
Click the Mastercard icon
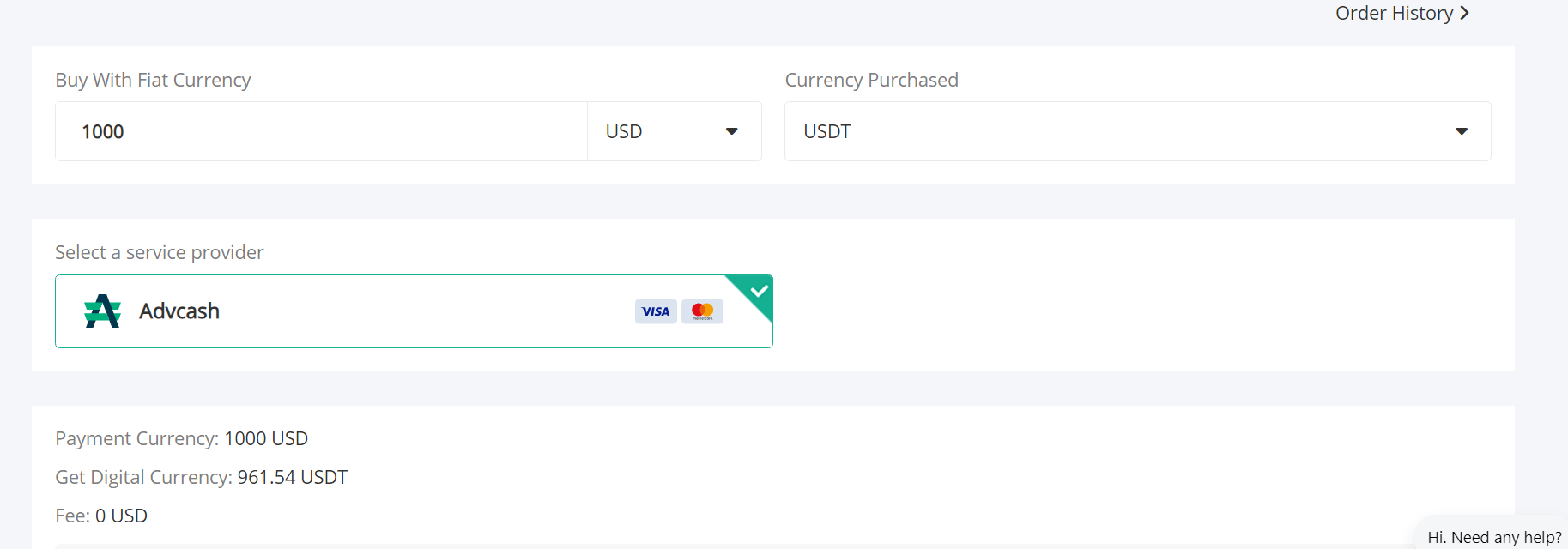[702, 311]
